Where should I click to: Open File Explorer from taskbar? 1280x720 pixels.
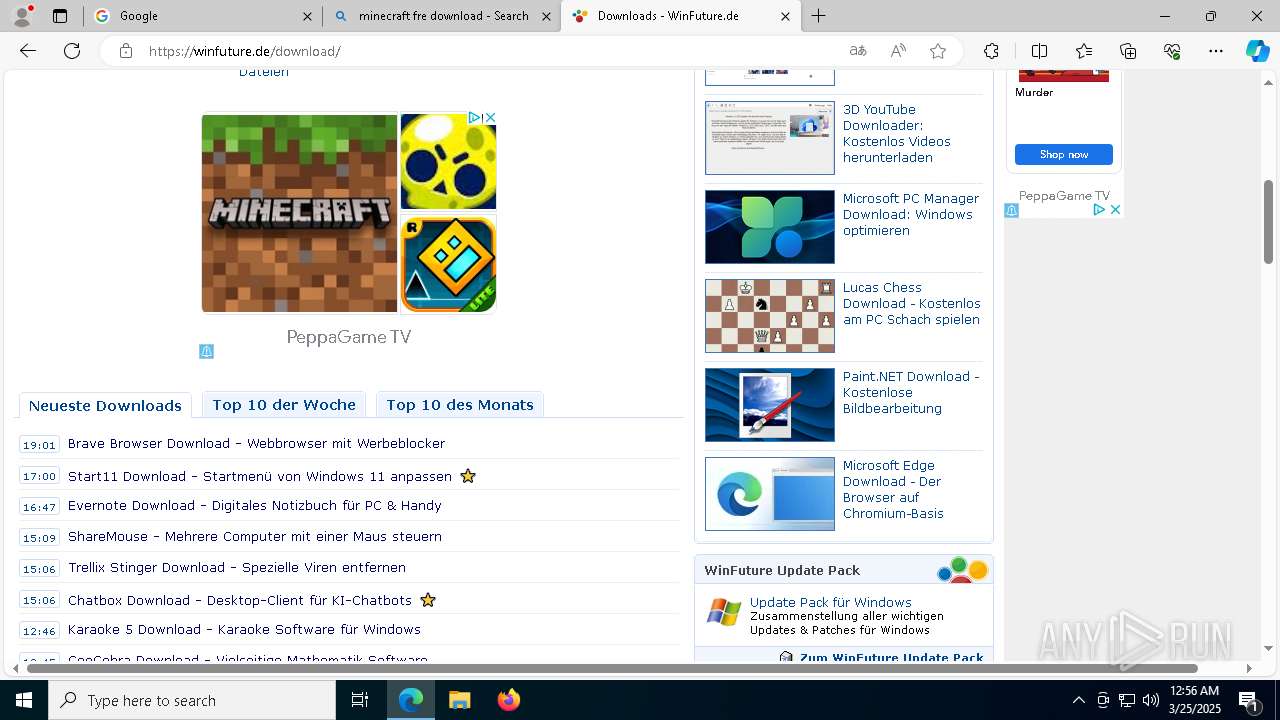coord(459,700)
